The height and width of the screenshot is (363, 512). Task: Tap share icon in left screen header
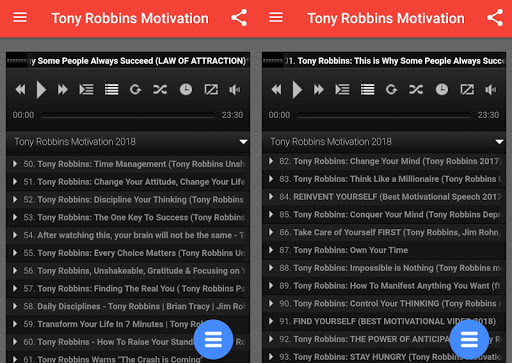(239, 18)
